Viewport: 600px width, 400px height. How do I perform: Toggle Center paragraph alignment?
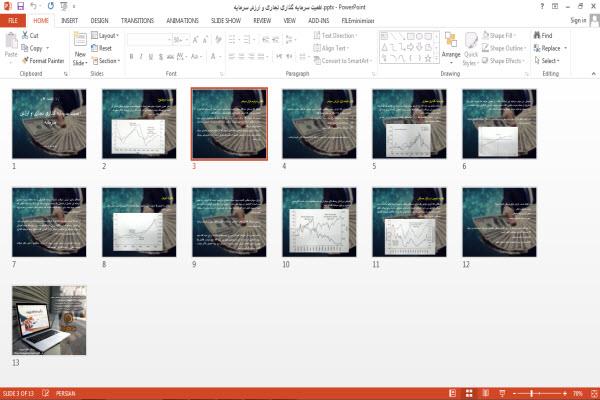click(241, 57)
